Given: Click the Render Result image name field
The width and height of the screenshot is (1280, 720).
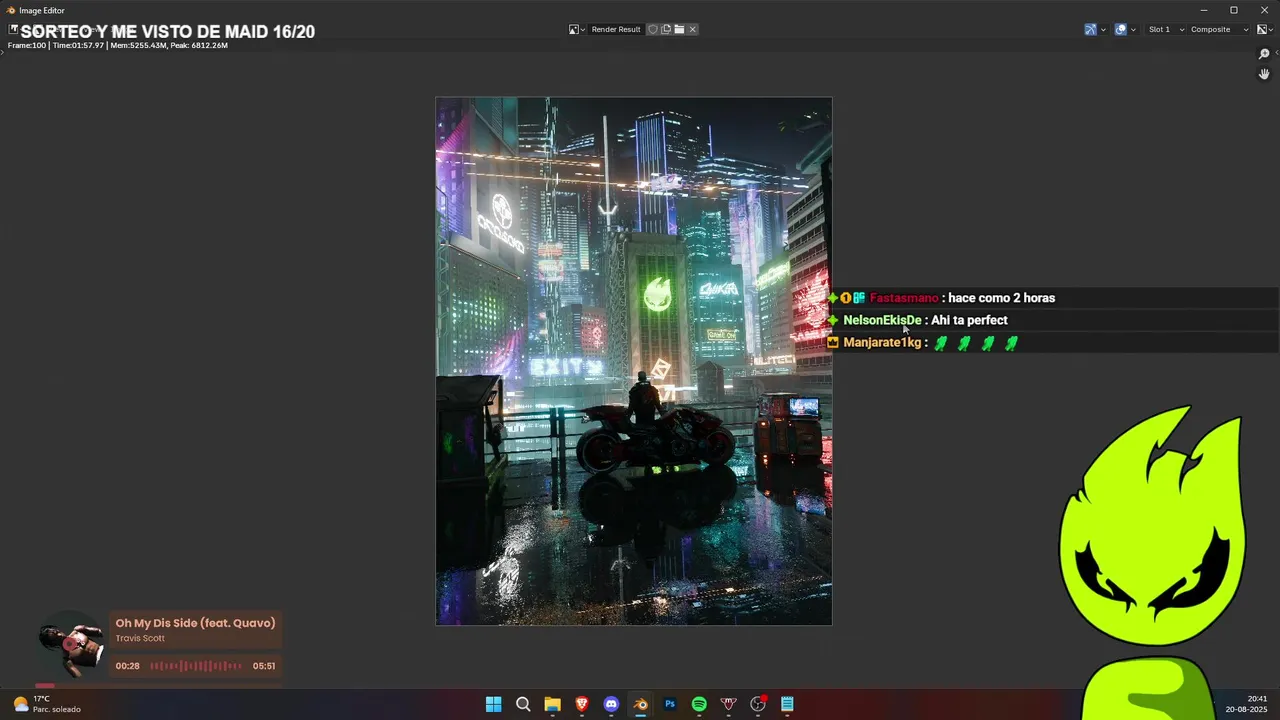Looking at the screenshot, I should point(615,29).
